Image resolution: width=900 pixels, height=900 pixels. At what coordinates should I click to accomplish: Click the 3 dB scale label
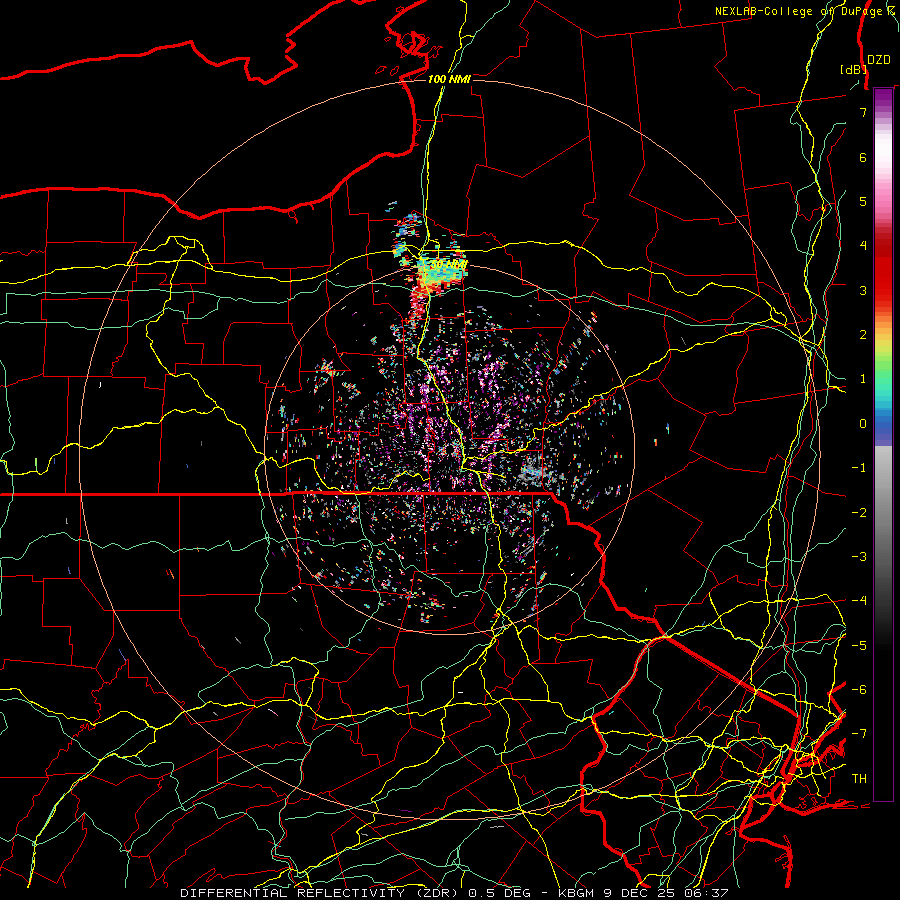point(863,290)
